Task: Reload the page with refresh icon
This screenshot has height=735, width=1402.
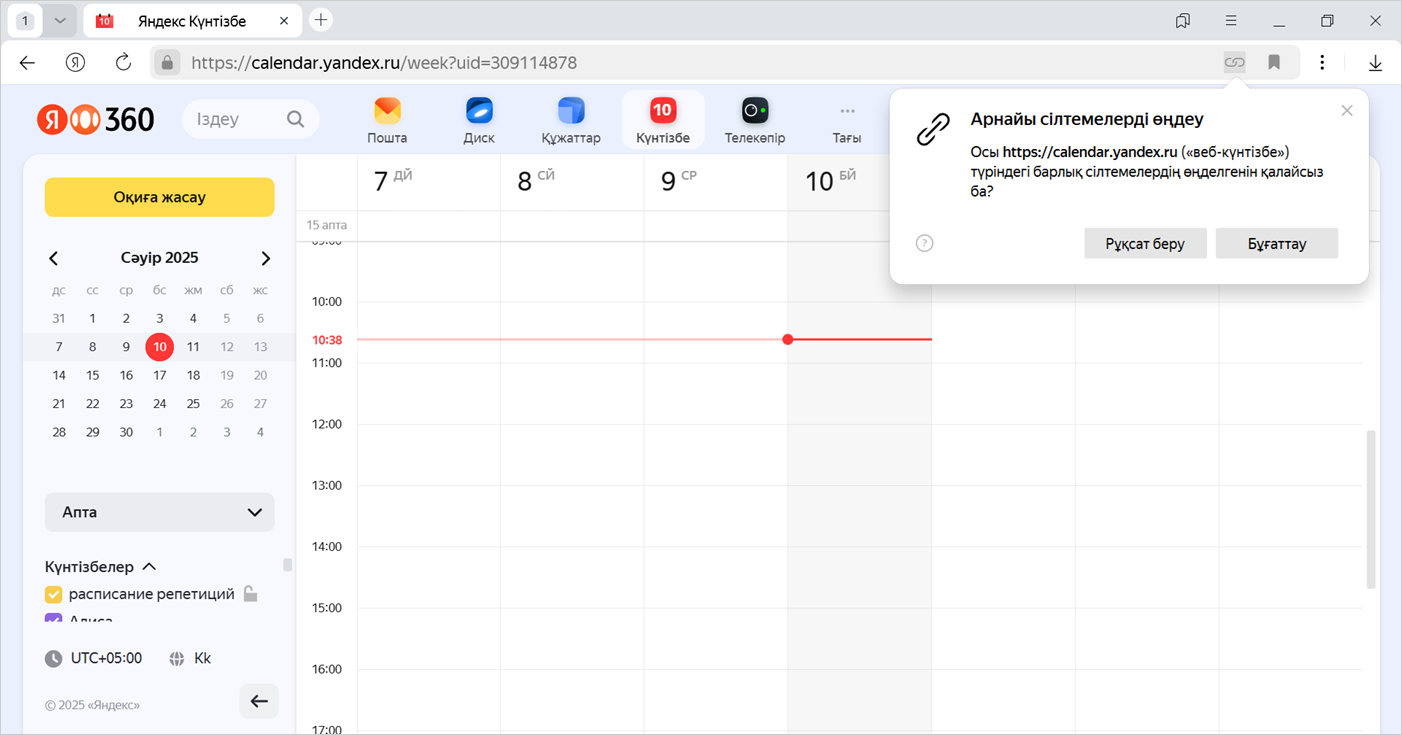Action: (x=123, y=62)
